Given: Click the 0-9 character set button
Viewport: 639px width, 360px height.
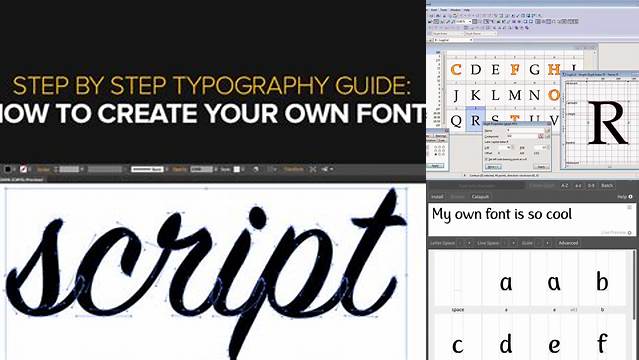Looking at the screenshot, I should click(x=591, y=186).
